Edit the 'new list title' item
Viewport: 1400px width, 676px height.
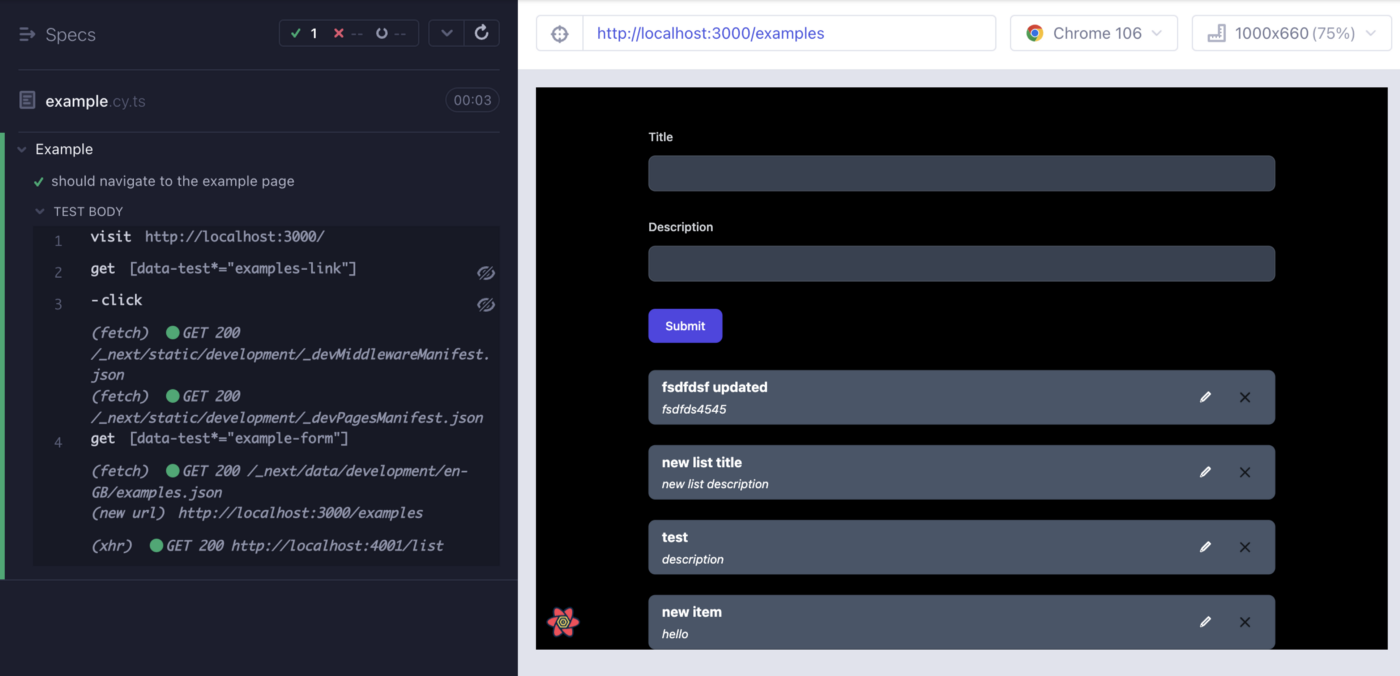tap(1205, 472)
